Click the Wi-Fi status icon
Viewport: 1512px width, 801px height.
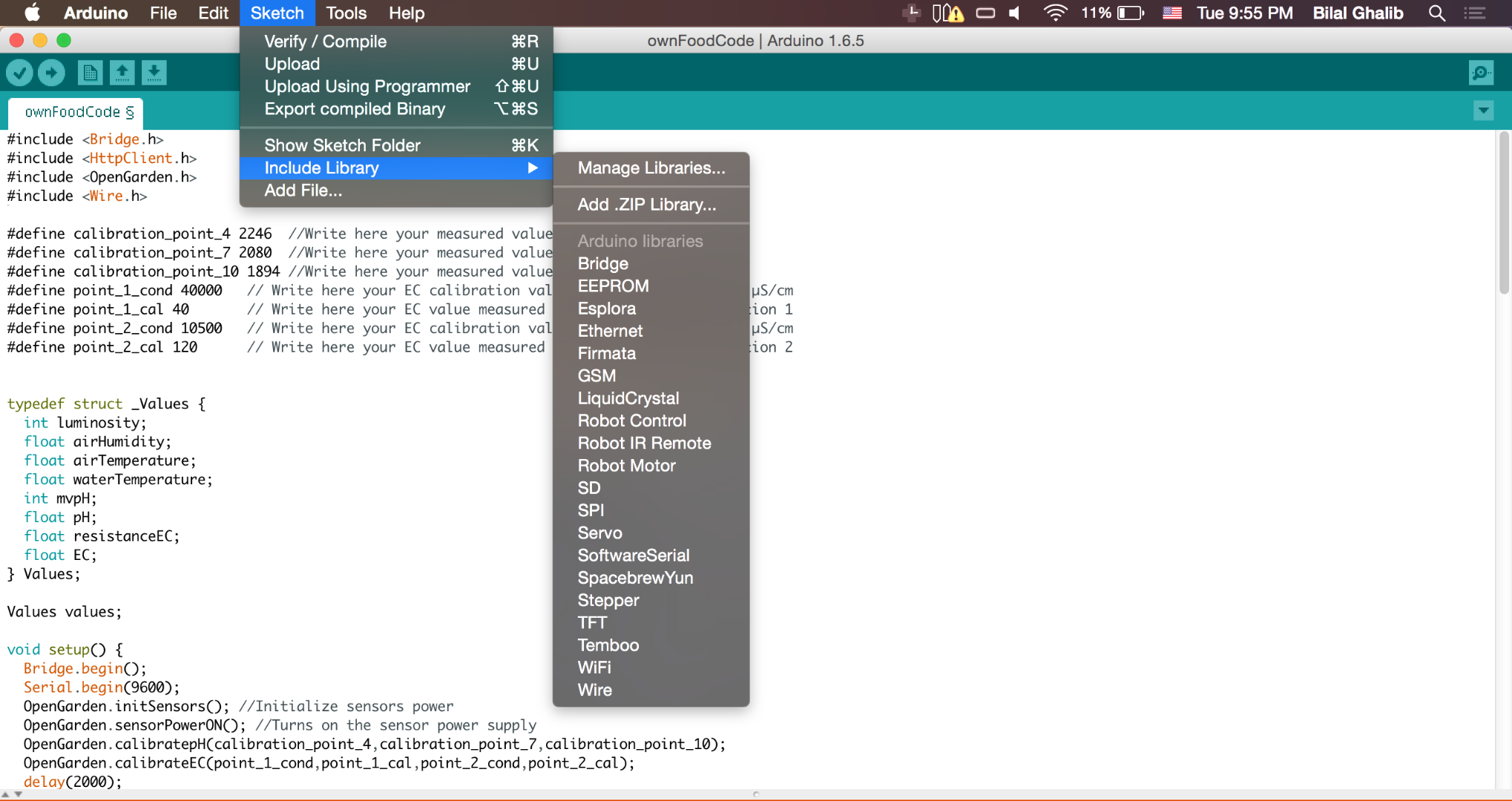point(1054,13)
